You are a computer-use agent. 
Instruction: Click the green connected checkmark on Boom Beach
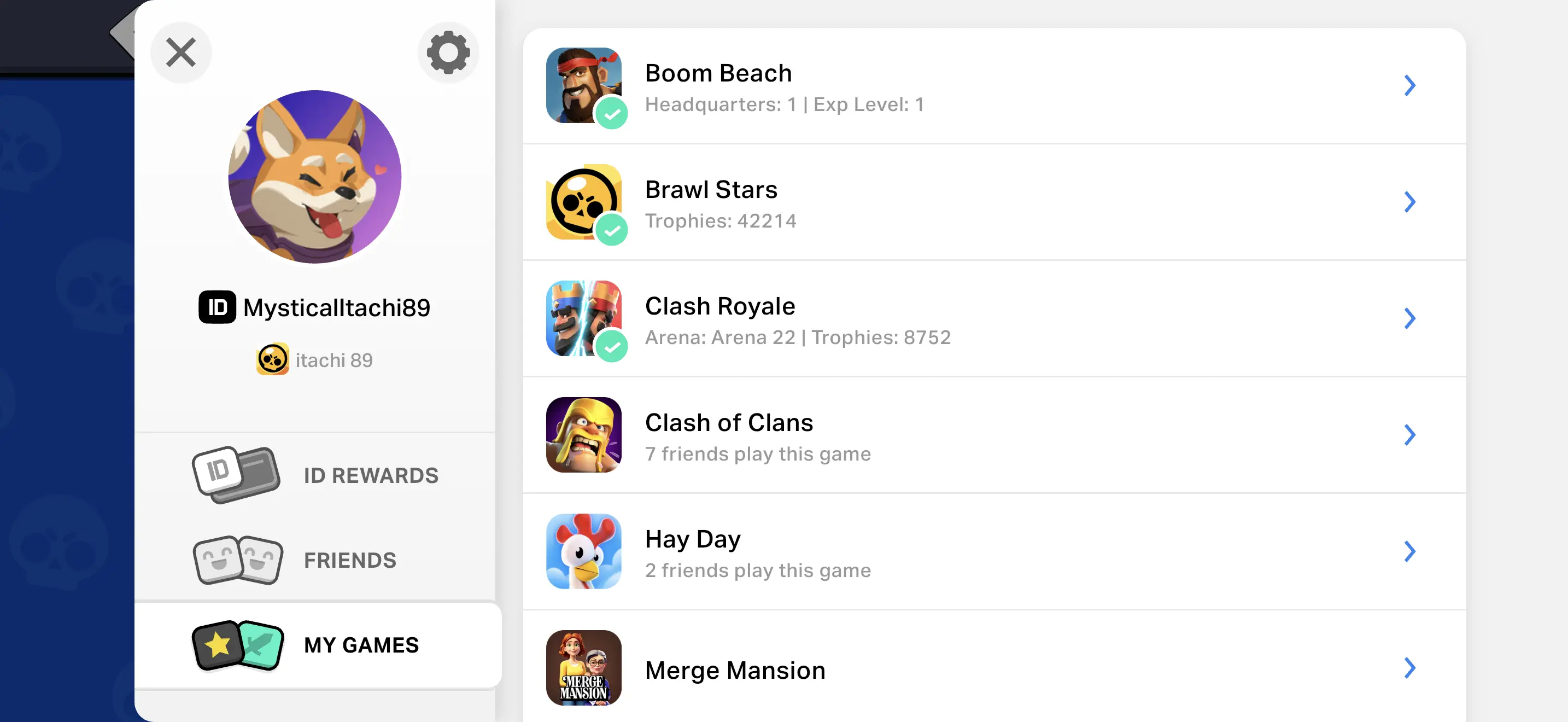tap(611, 114)
